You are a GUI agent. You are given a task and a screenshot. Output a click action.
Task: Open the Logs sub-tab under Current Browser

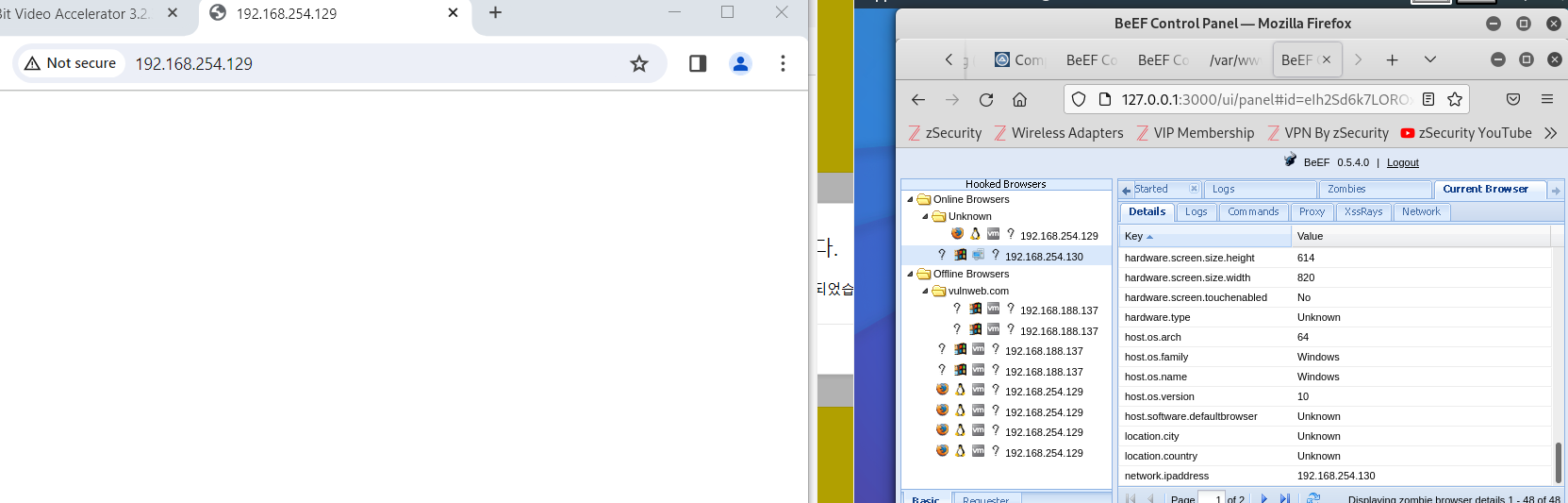click(x=1196, y=212)
